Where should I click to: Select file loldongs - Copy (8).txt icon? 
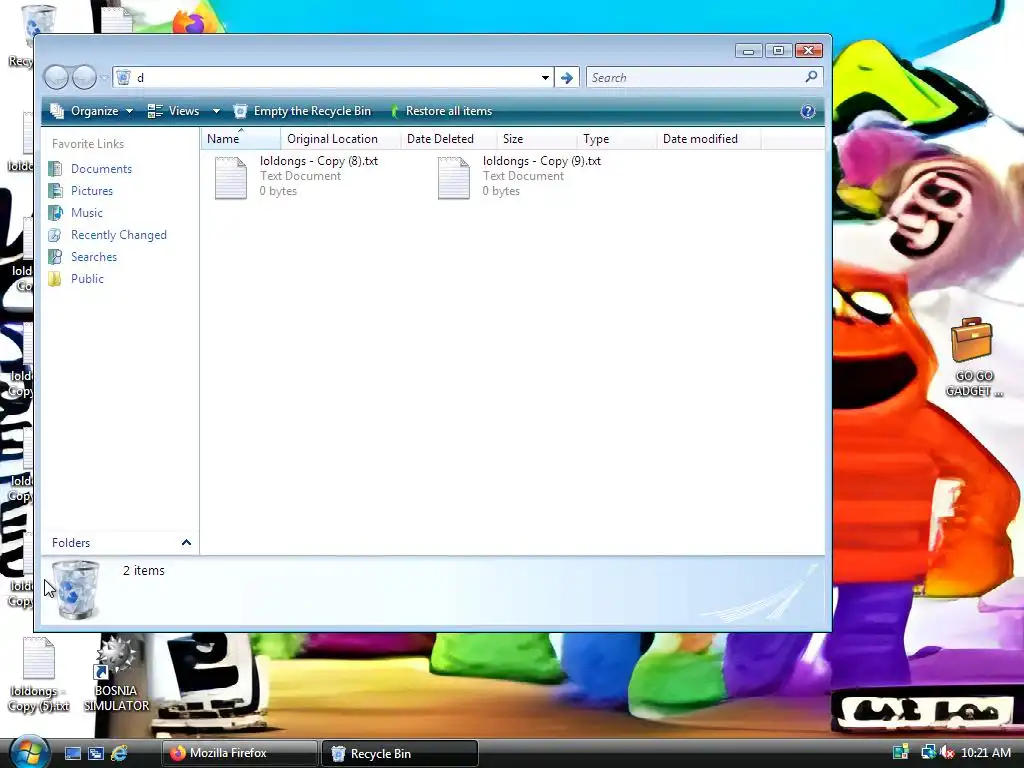(x=231, y=178)
